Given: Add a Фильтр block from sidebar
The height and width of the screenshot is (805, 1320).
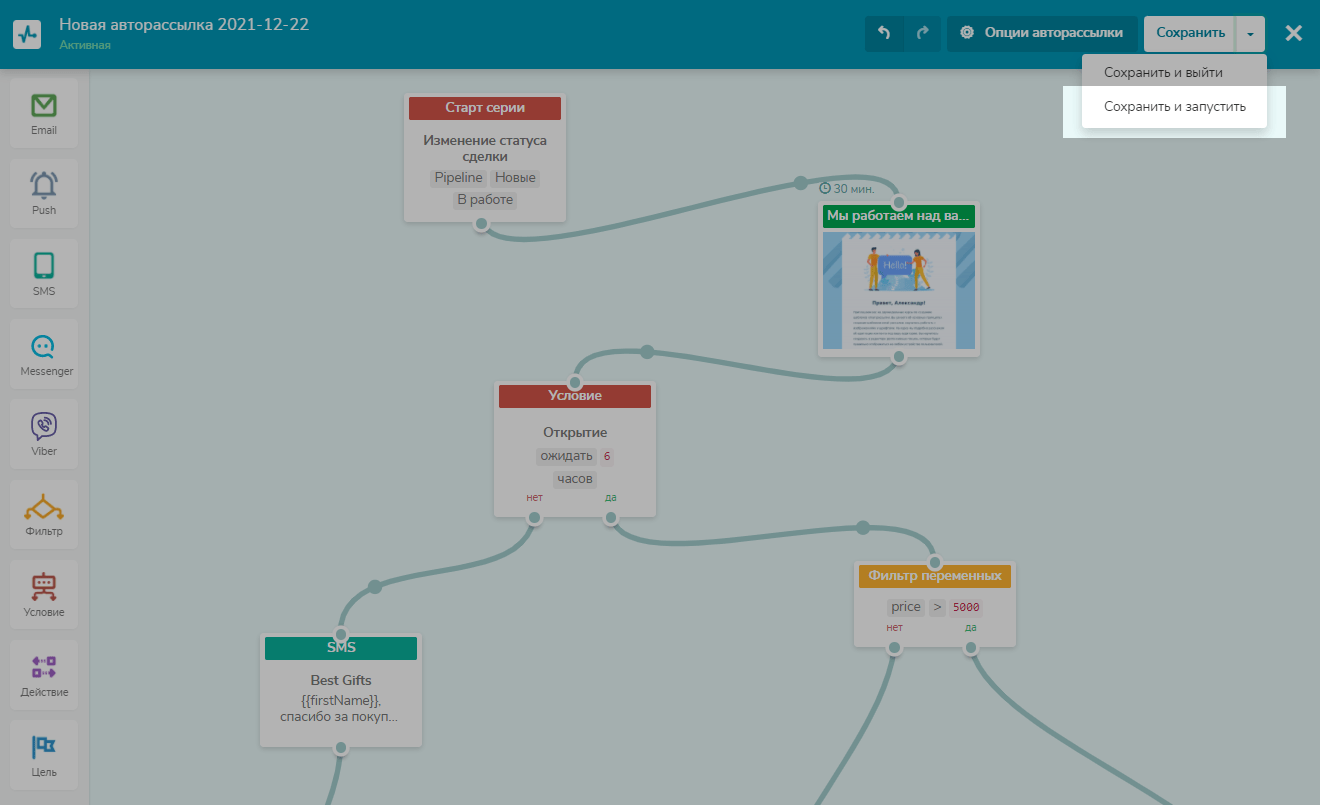Looking at the screenshot, I should click(44, 514).
